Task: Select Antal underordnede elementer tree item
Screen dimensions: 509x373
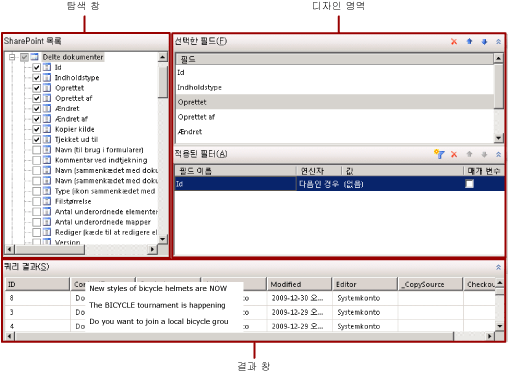Action: coord(106,212)
